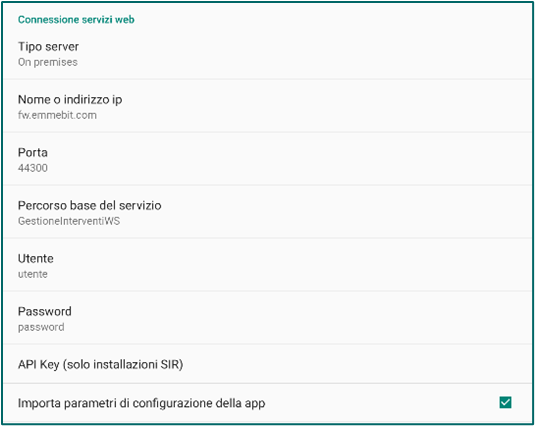Edit the lowercase utente username value
This screenshot has width=535, height=426.
(33, 274)
